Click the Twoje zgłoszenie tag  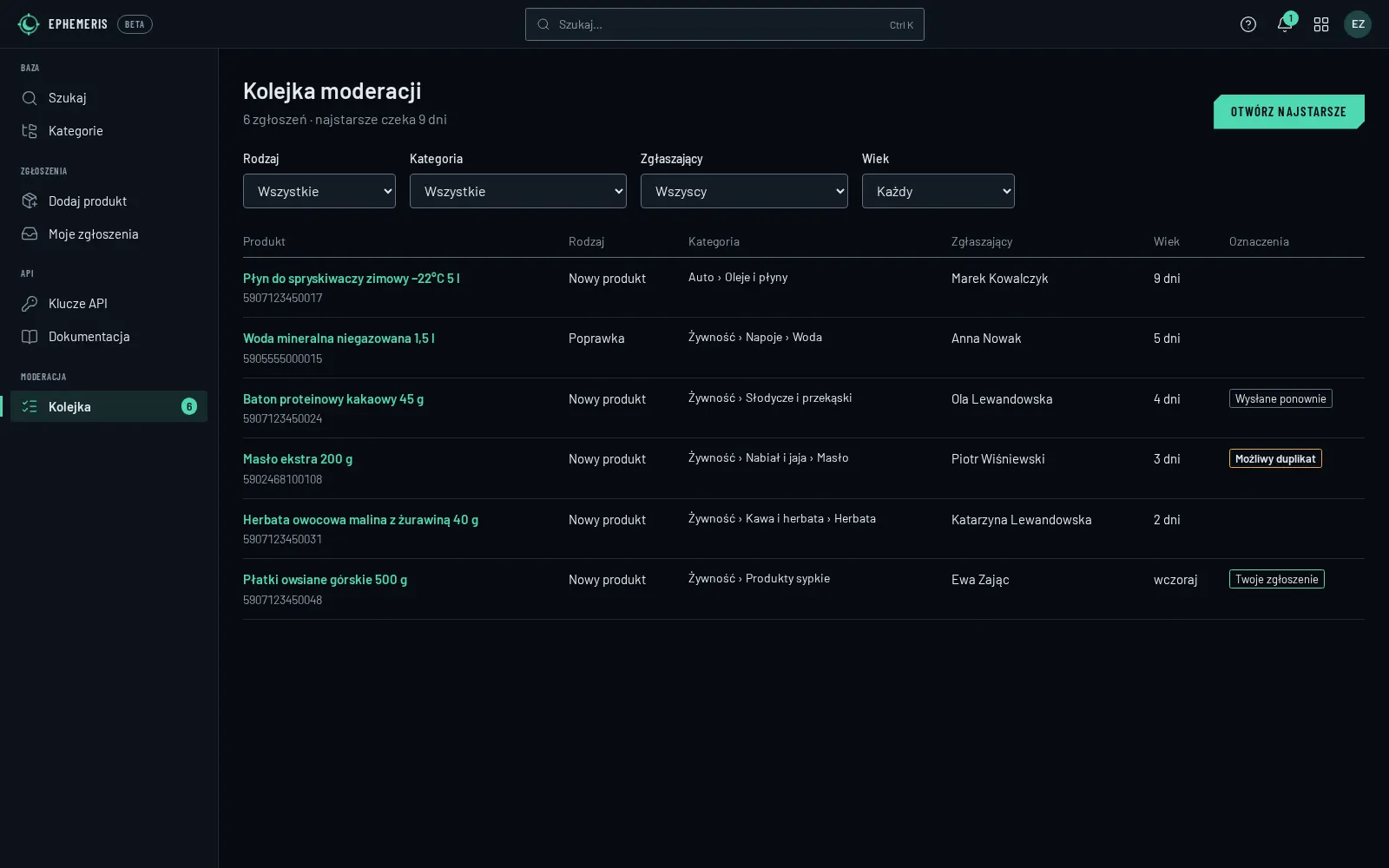click(x=1277, y=580)
